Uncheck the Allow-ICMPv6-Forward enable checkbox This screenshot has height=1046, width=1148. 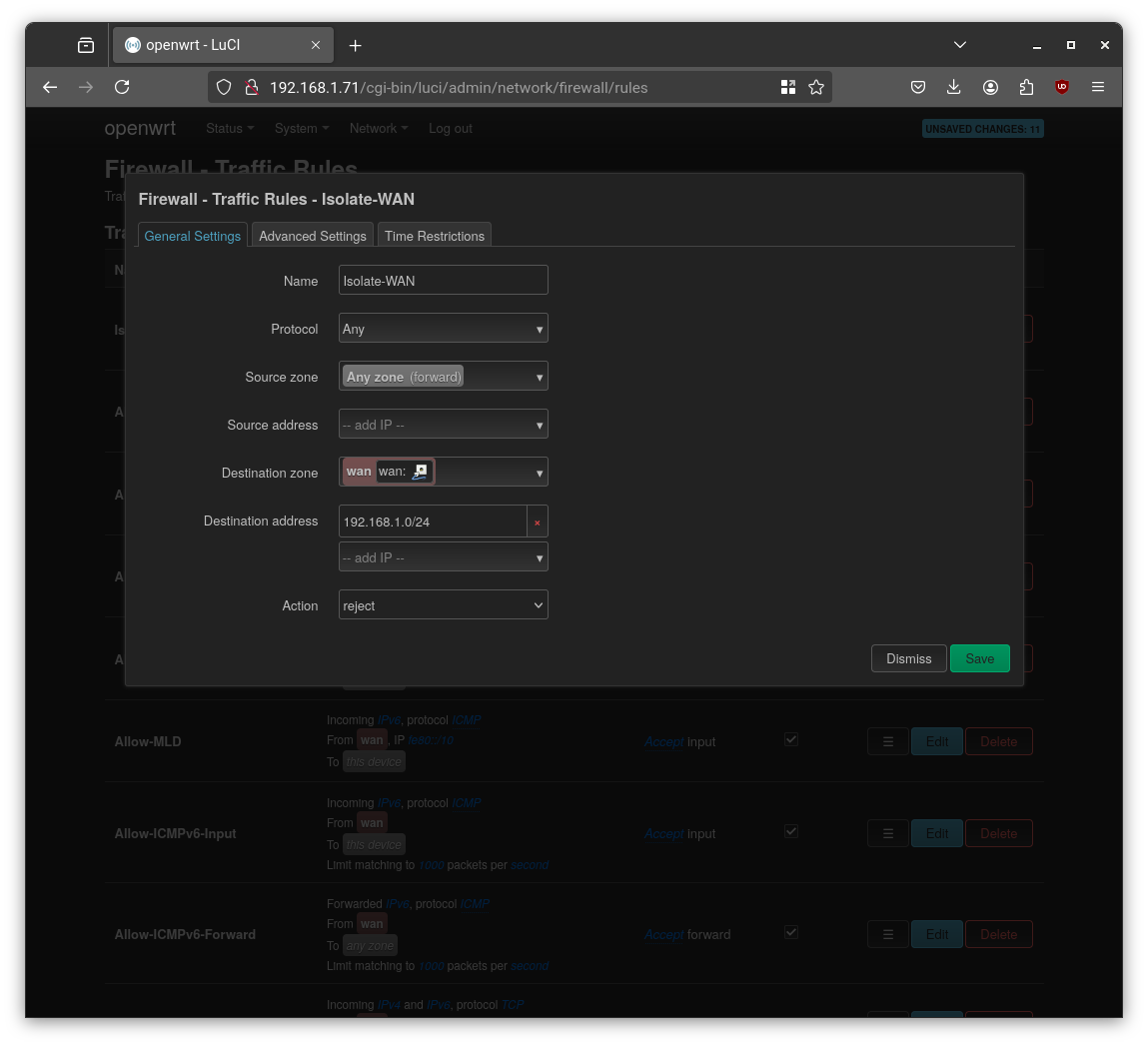click(x=790, y=932)
